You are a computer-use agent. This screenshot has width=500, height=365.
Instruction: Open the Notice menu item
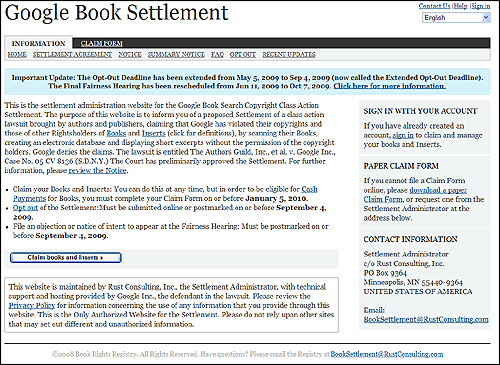pyautogui.click(x=130, y=54)
